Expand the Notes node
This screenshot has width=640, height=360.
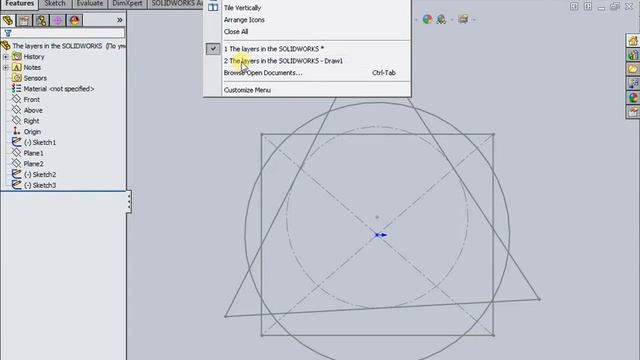click(x=6, y=67)
